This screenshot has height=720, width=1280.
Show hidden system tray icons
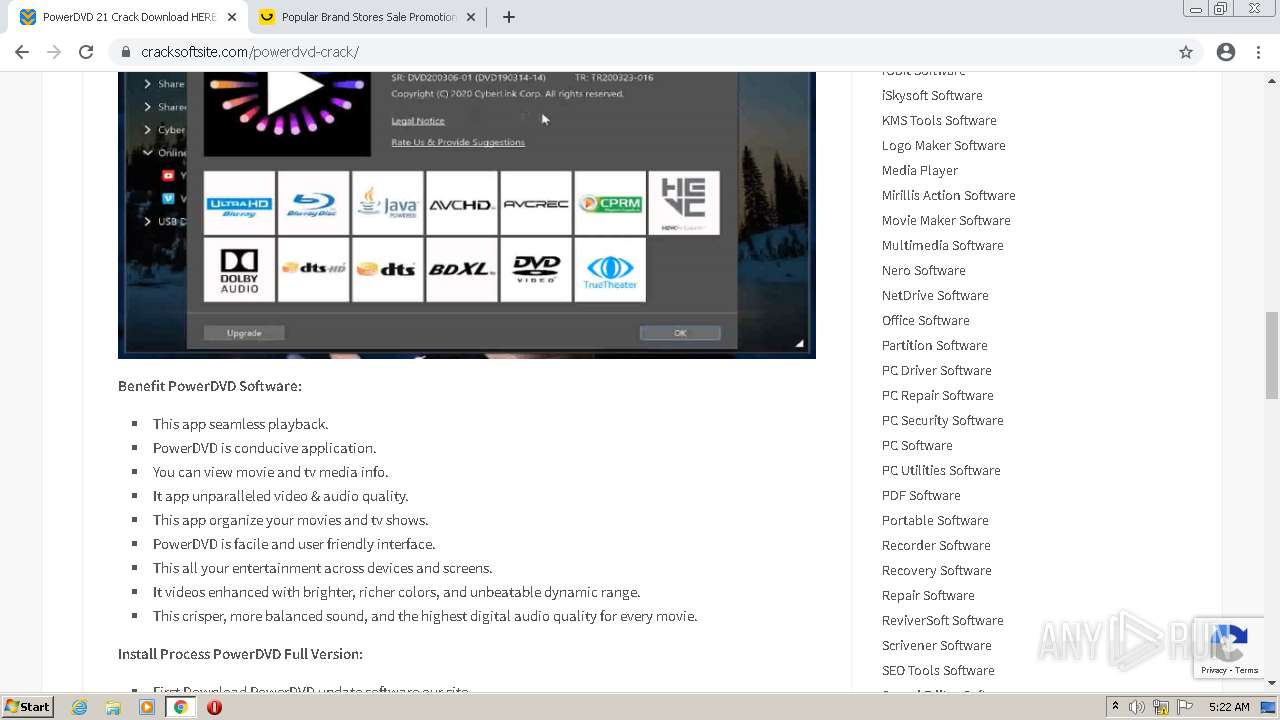pyautogui.click(x=1115, y=707)
